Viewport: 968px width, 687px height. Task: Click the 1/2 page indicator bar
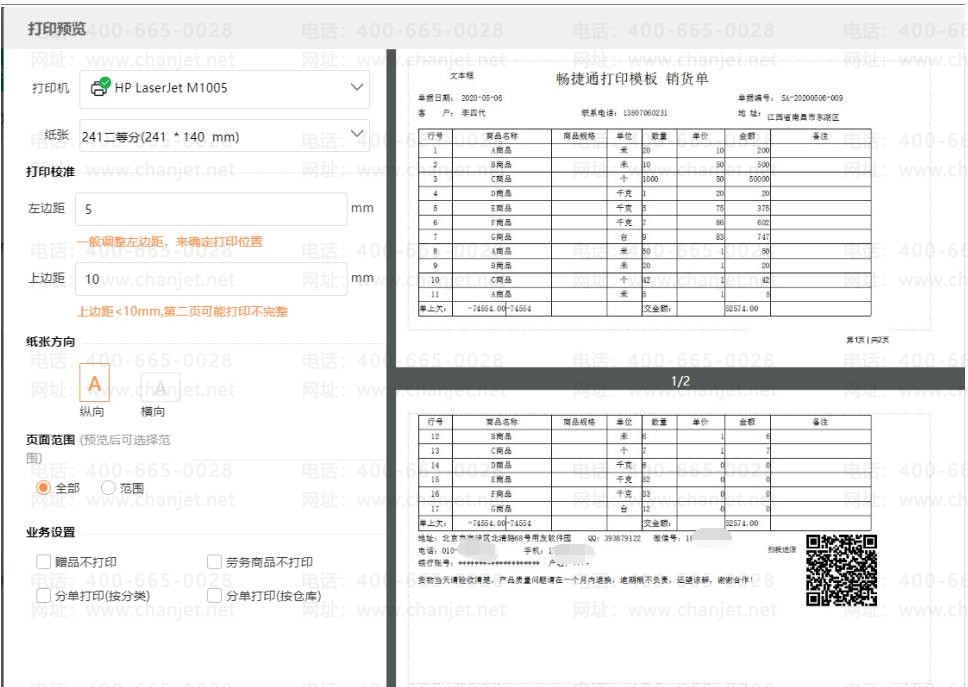(x=680, y=380)
